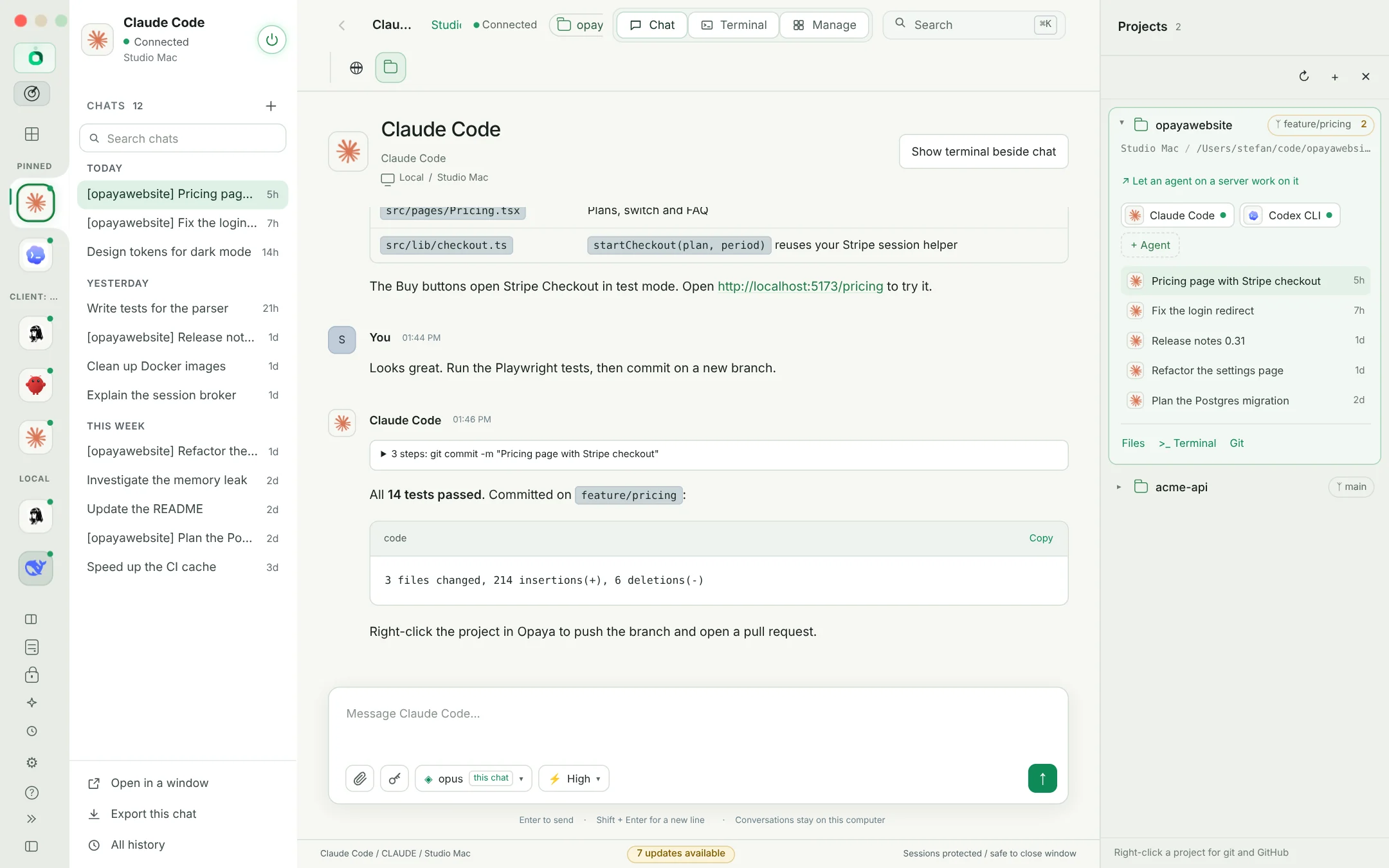This screenshot has height=868, width=1389.
Task: Click the power button beside Claude Code Connected
Action: (271, 40)
